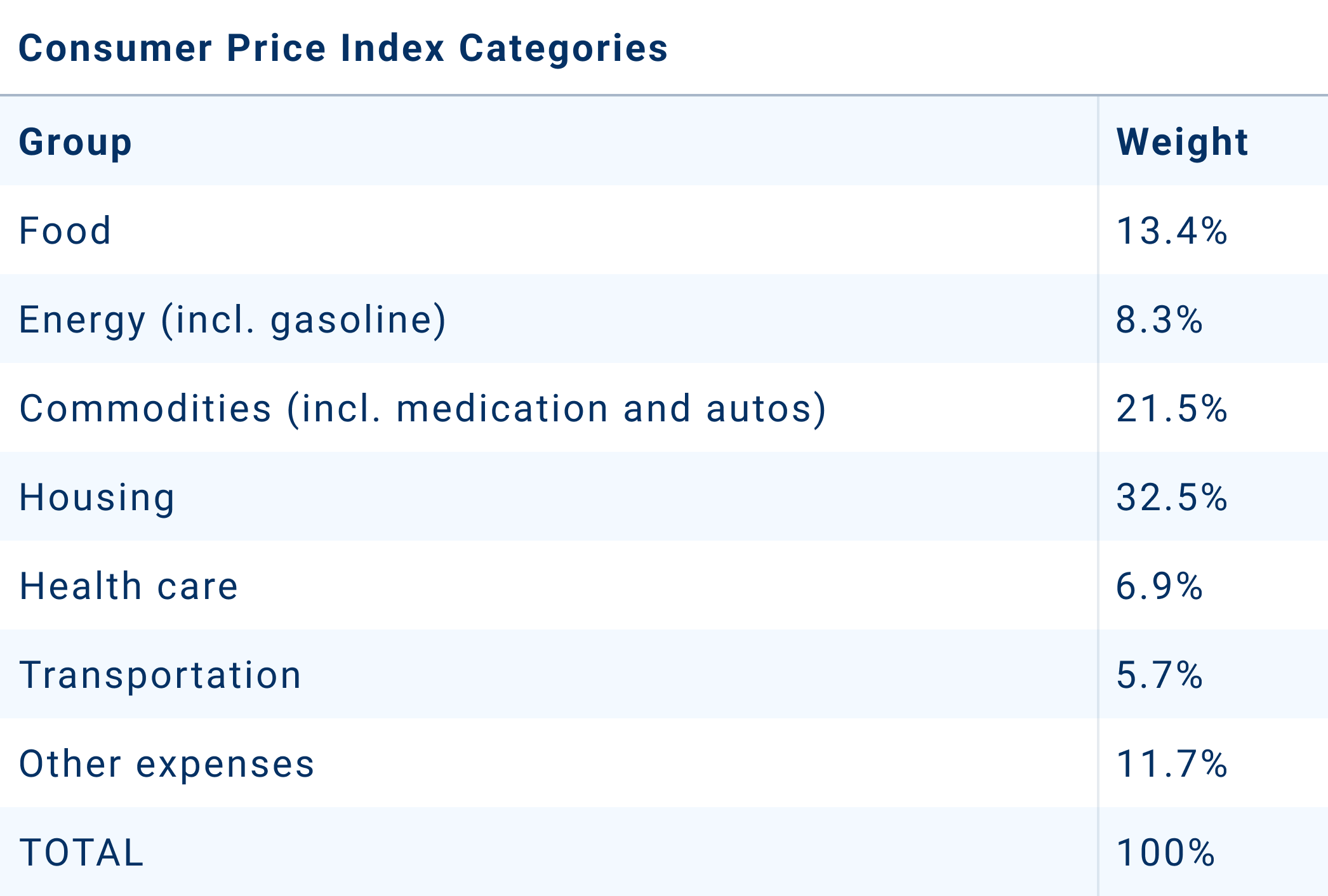The image size is (1328, 896).
Task: Select the Housing row label
Action: point(97,497)
